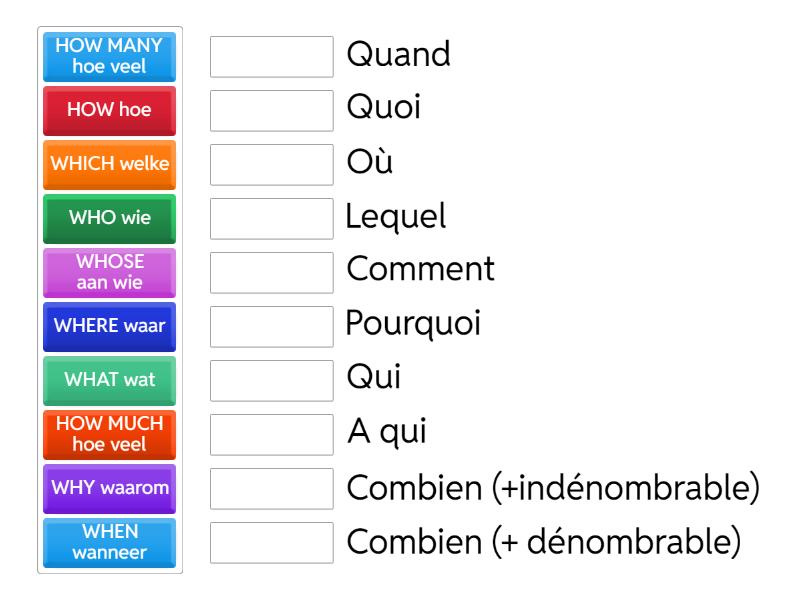Viewport: 800px width, 600px height.
Task: Click the answer box next to Quand
Action: [271, 57]
